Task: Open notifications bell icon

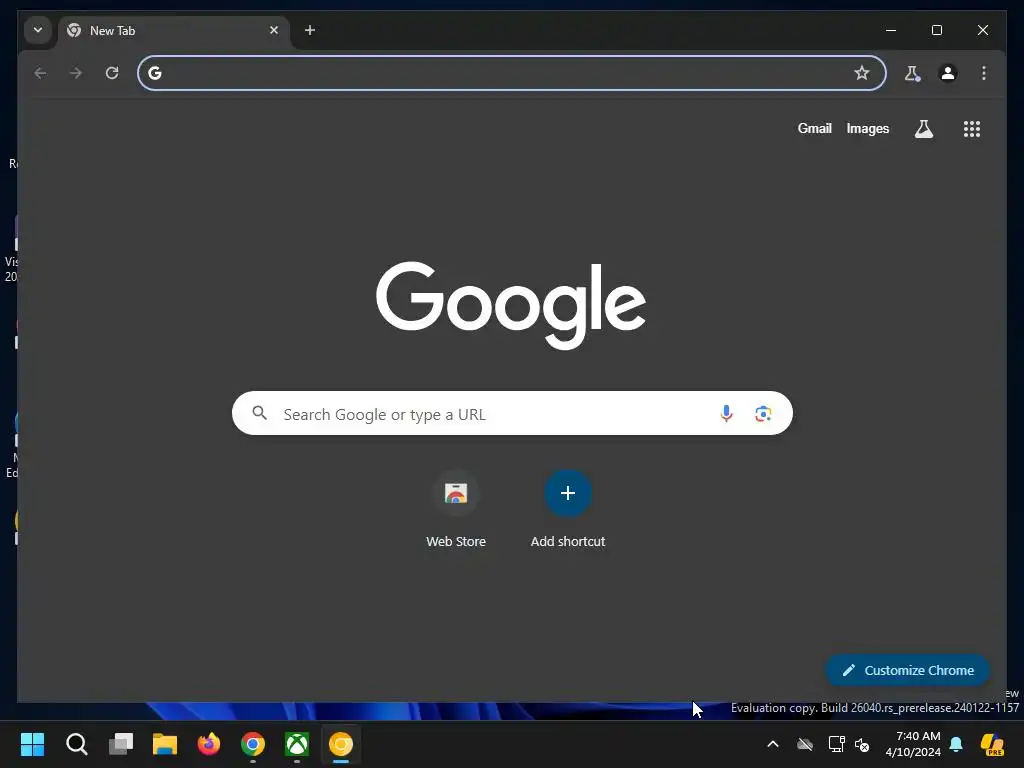Action: click(x=956, y=744)
